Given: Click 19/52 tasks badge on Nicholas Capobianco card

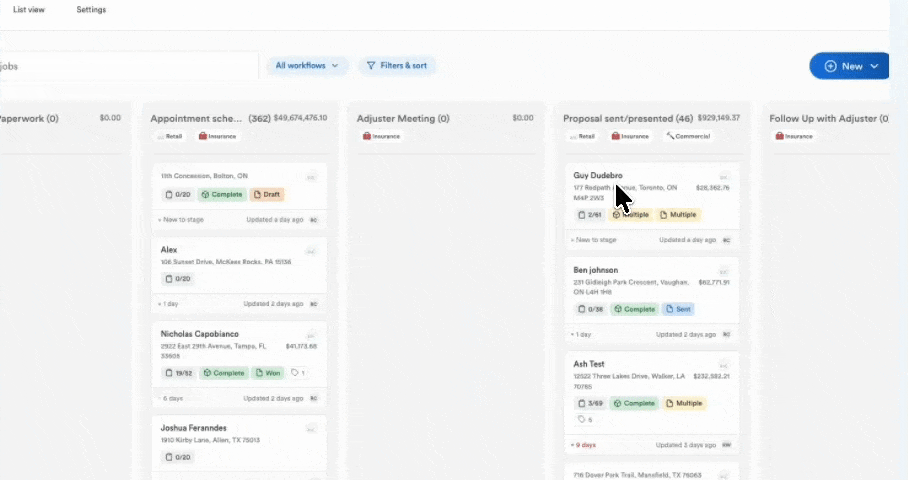Looking at the screenshot, I should point(179,373).
